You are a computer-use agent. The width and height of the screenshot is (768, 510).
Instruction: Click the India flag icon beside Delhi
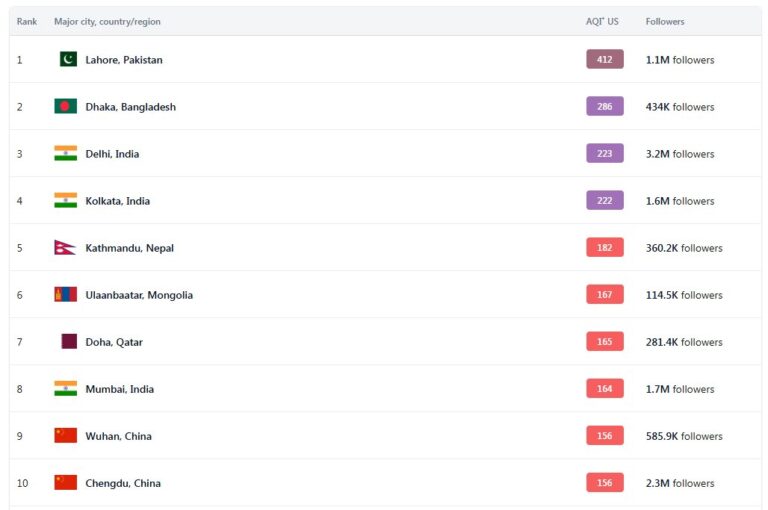(65, 153)
